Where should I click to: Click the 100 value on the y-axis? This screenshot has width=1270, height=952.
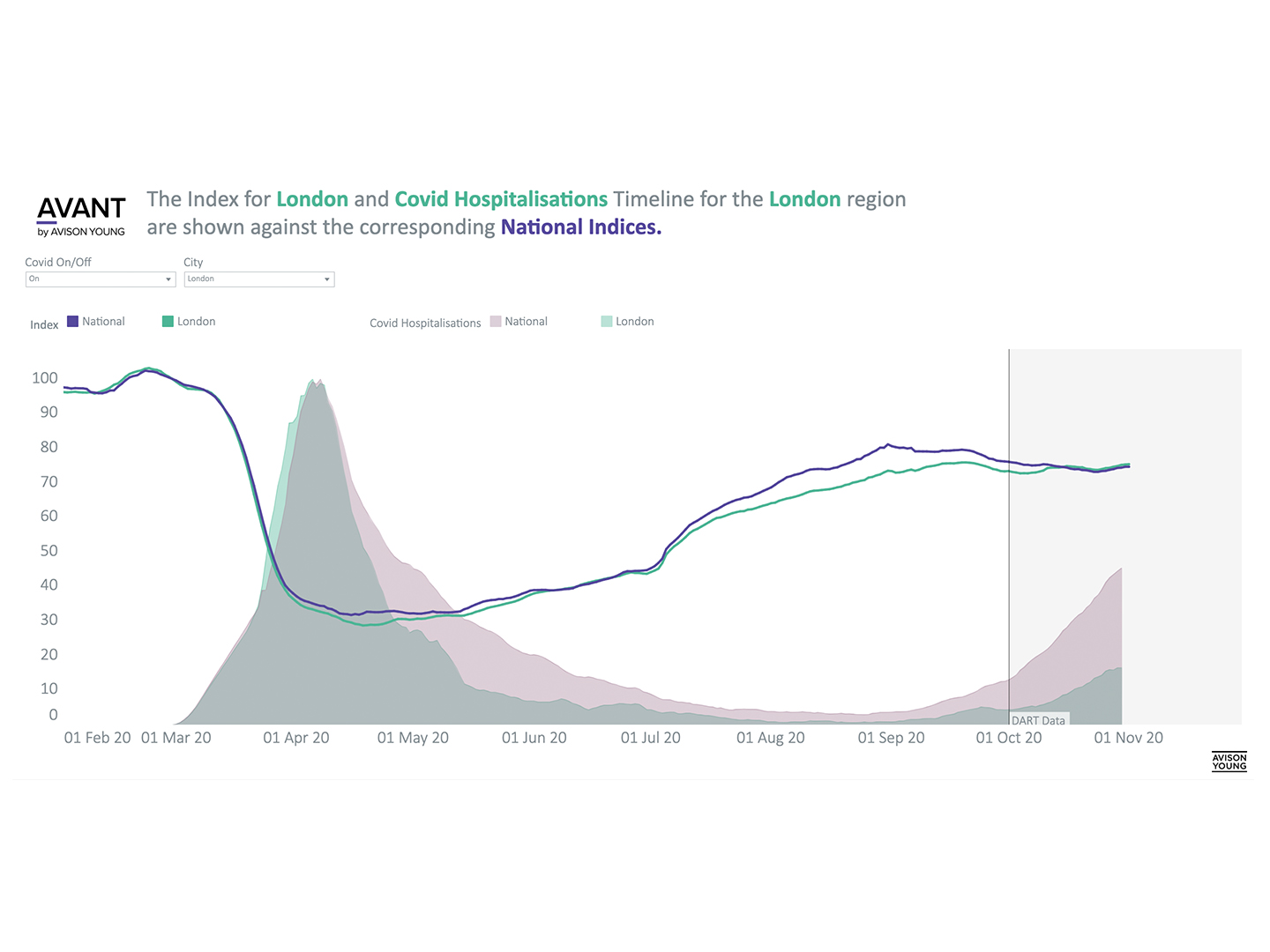(x=45, y=378)
